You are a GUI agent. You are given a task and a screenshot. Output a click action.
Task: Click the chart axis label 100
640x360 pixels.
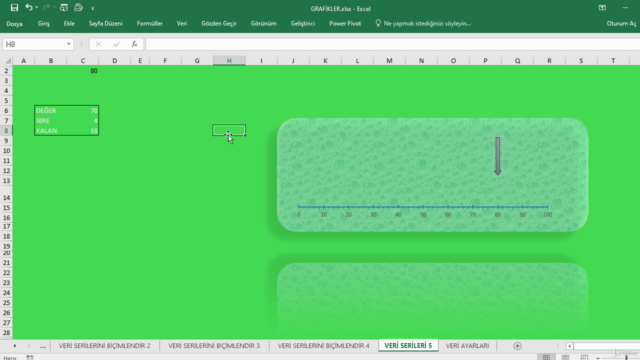(547, 215)
